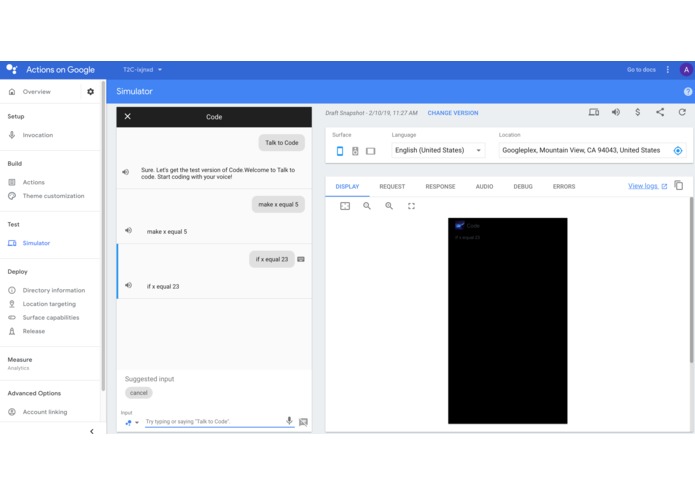Switch to the AUDIO tab
The height and width of the screenshot is (494, 695).
tap(484, 187)
